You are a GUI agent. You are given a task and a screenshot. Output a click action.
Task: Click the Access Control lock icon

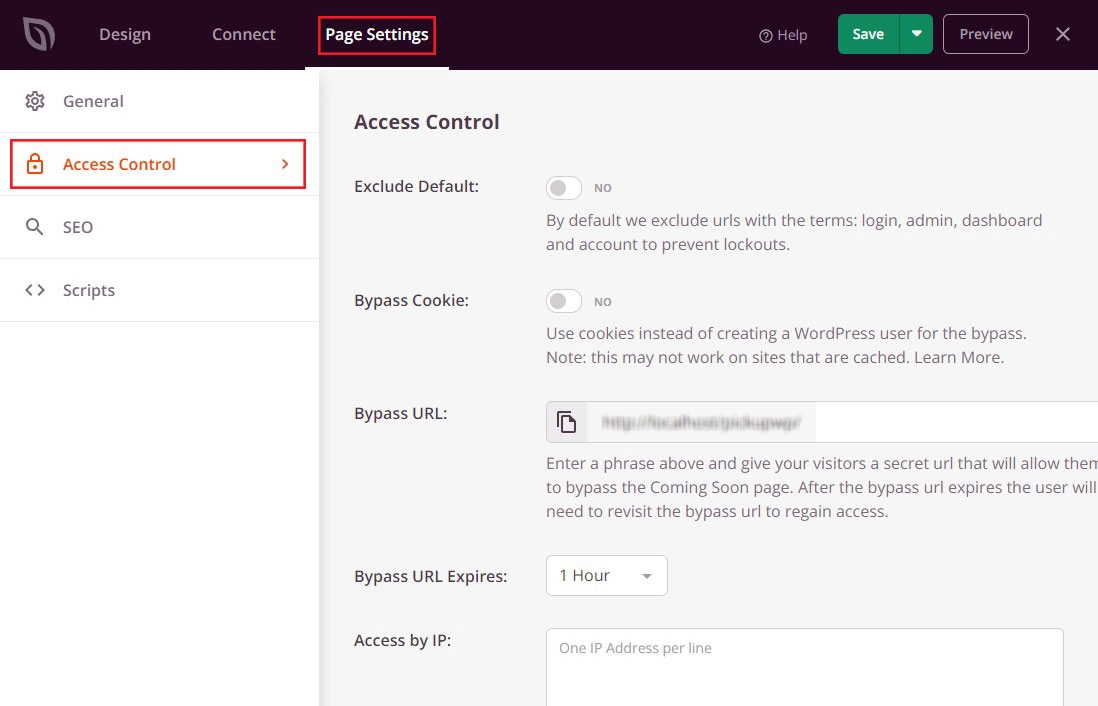coord(35,164)
